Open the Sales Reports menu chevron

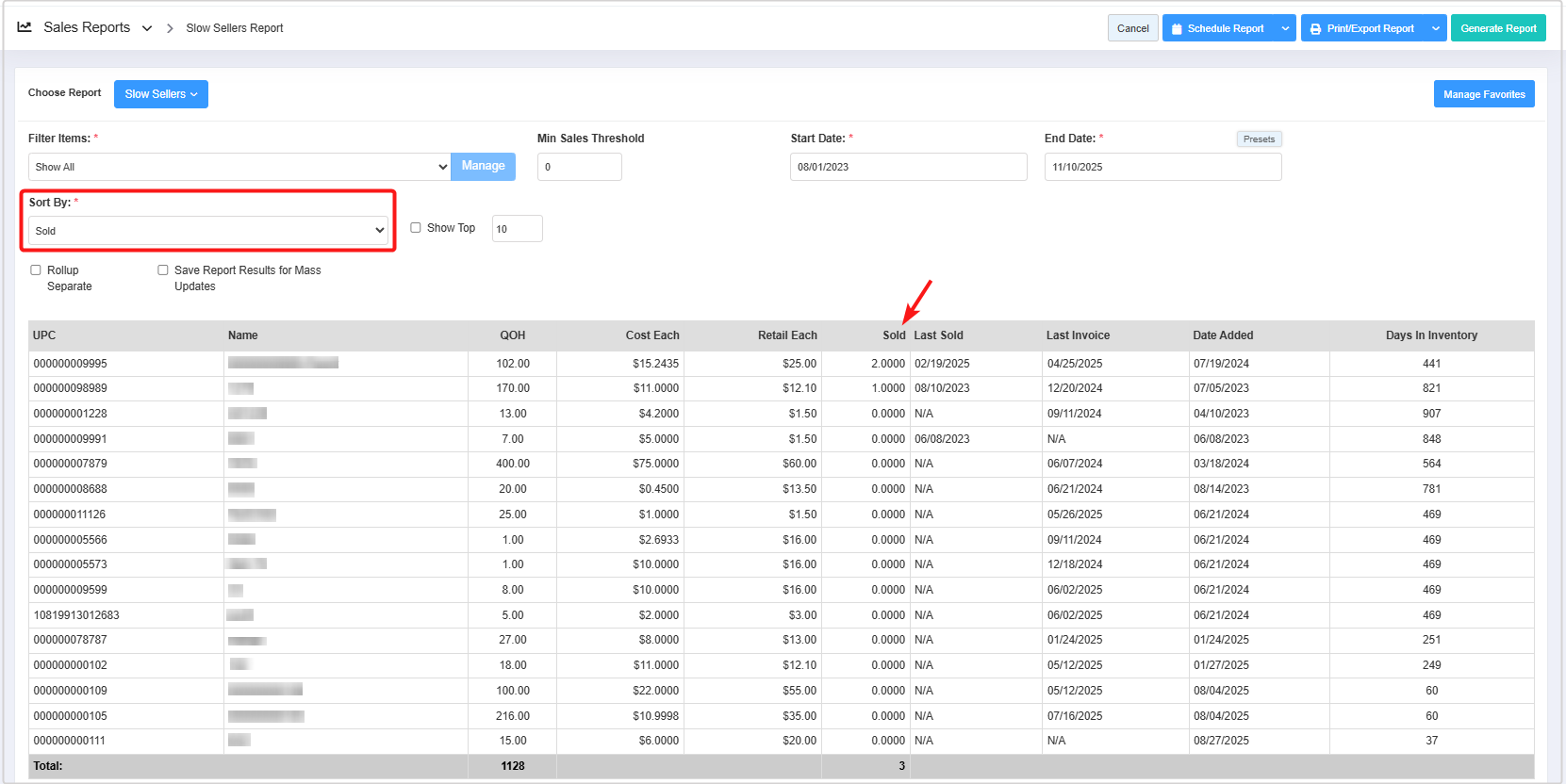(147, 28)
